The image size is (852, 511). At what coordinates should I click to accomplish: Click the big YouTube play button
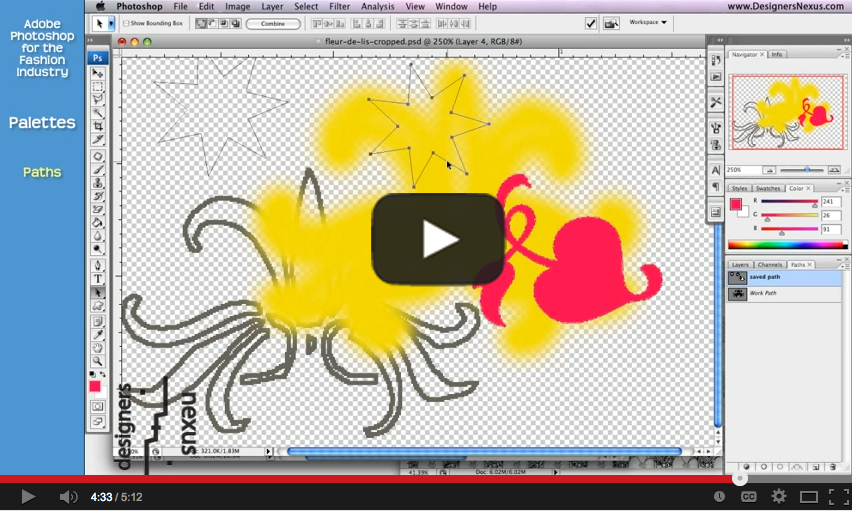438,239
